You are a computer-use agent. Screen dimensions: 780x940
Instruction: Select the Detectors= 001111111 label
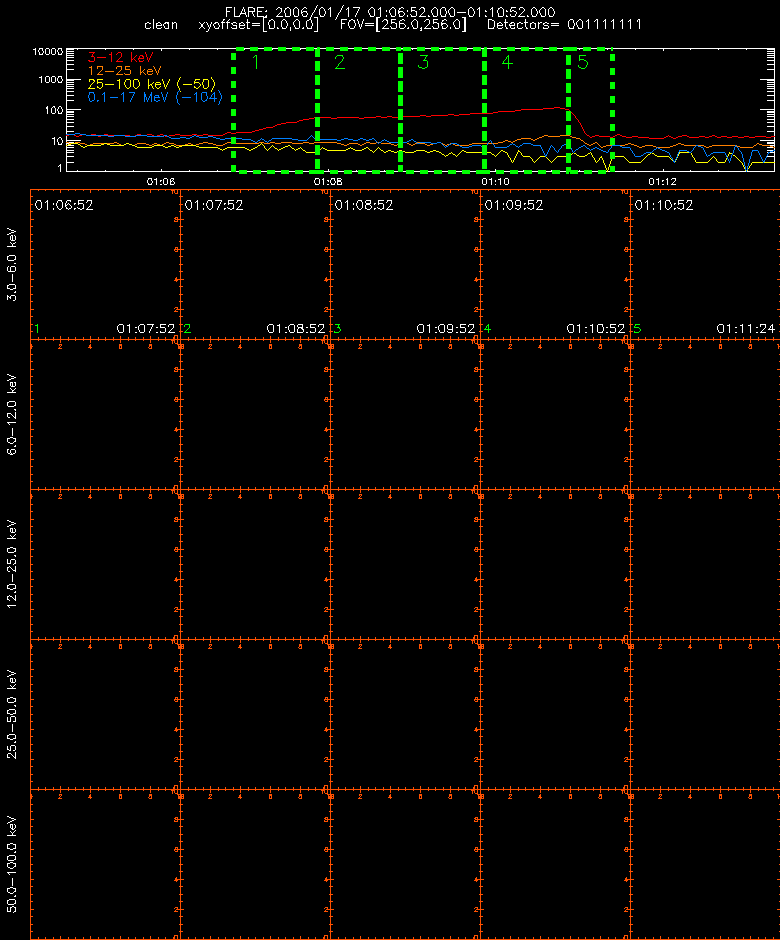(x=564, y=25)
